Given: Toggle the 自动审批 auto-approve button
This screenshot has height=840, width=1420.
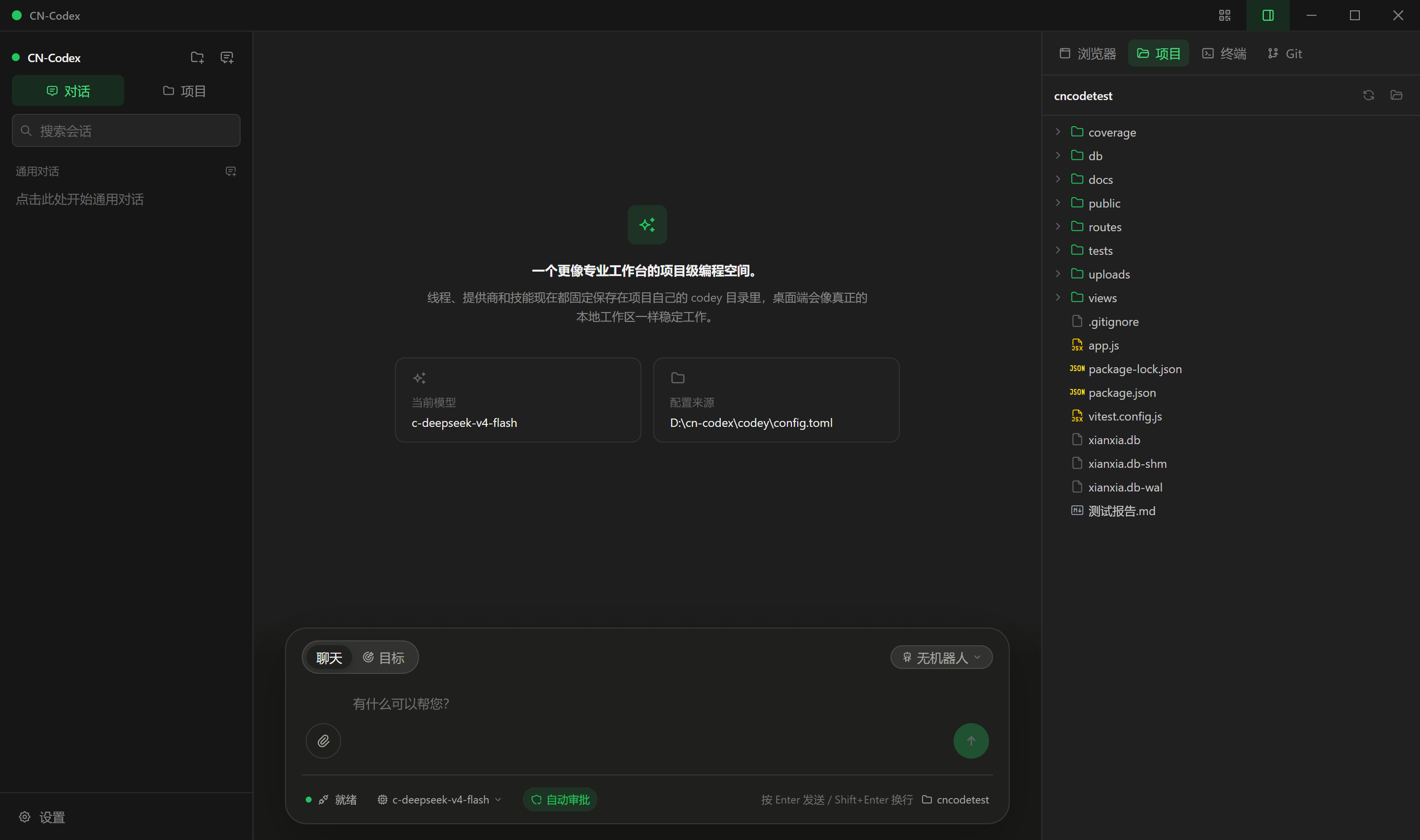Looking at the screenshot, I should coord(560,799).
